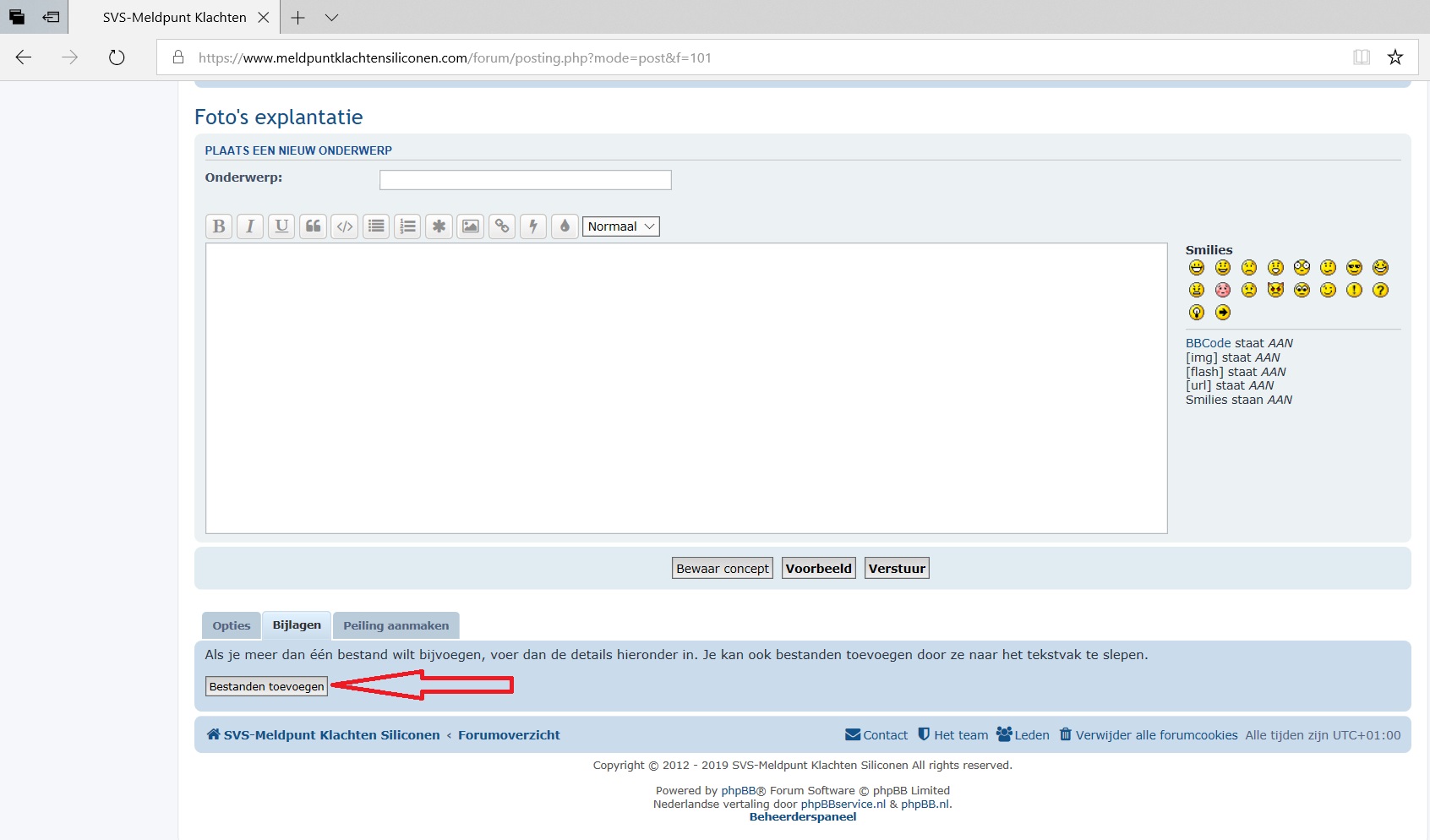Apply italic text formatting
1430x840 pixels.
(250, 226)
